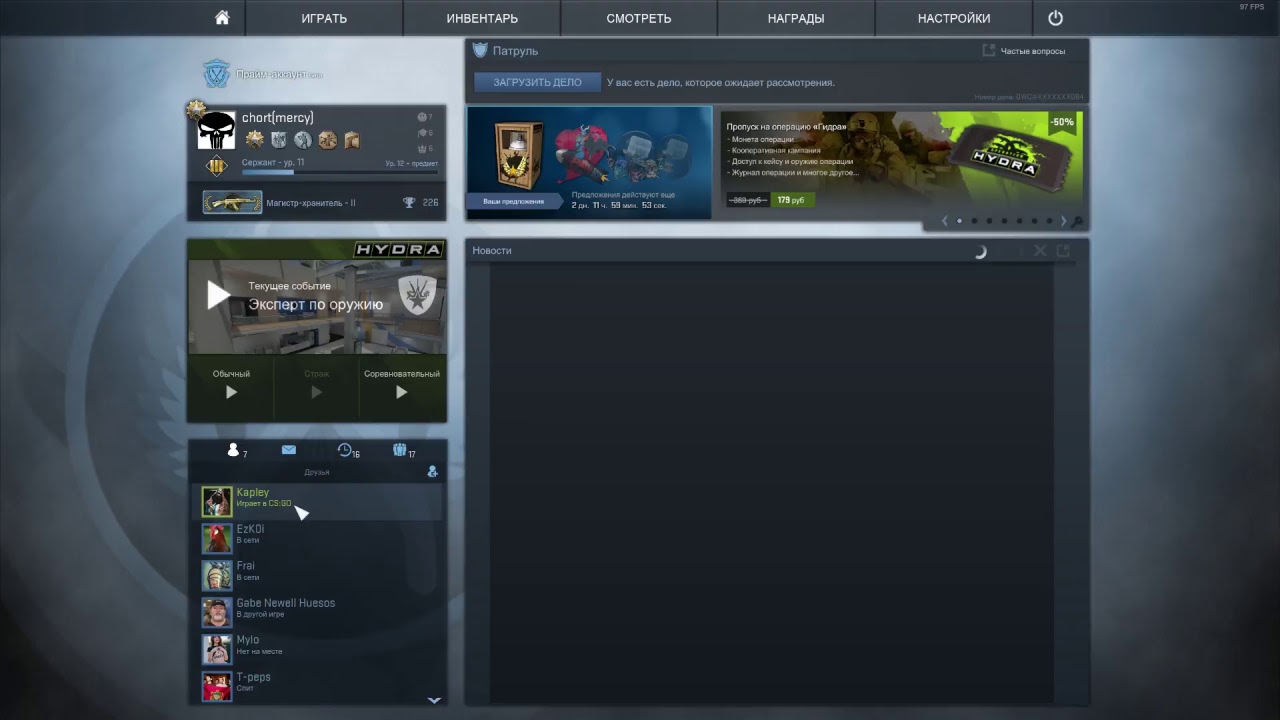Image resolution: width=1280 pixels, height=720 pixels.
Task: Click Gabe Newell Huesos avatar
Action: coord(217,613)
